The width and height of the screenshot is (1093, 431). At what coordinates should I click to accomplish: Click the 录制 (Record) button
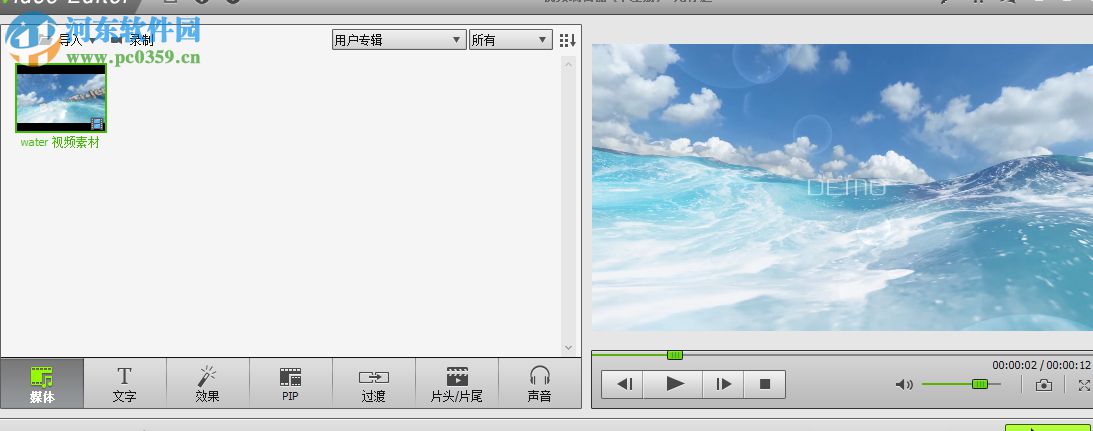(132, 40)
